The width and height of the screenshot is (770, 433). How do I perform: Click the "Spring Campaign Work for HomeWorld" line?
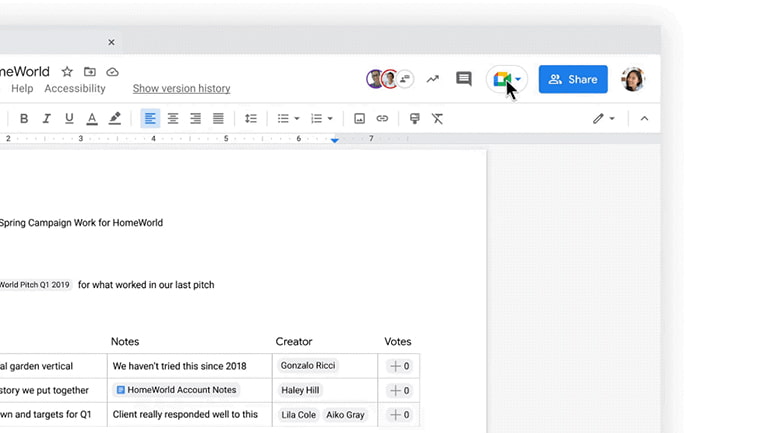81,222
